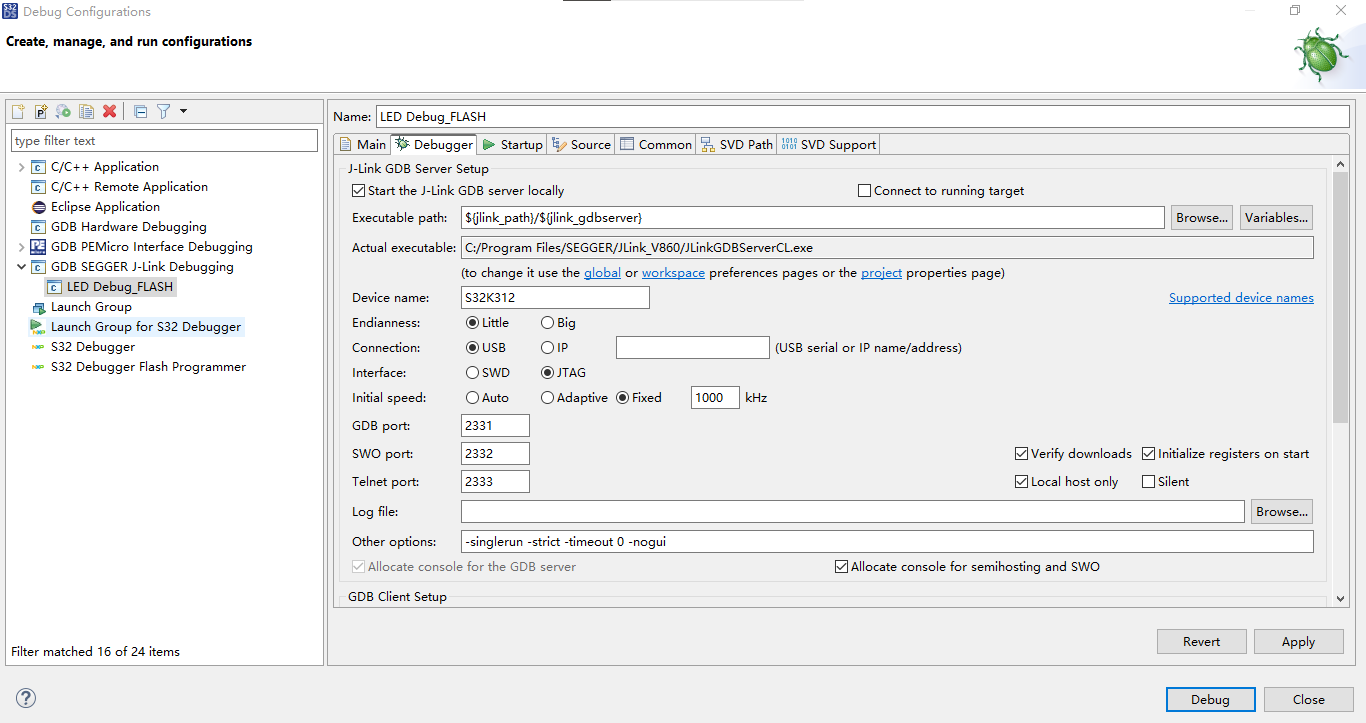Click Browse button next to Log file
Image resolution: width=1366 pixels, height=723 pixels.
(1282, 512)
